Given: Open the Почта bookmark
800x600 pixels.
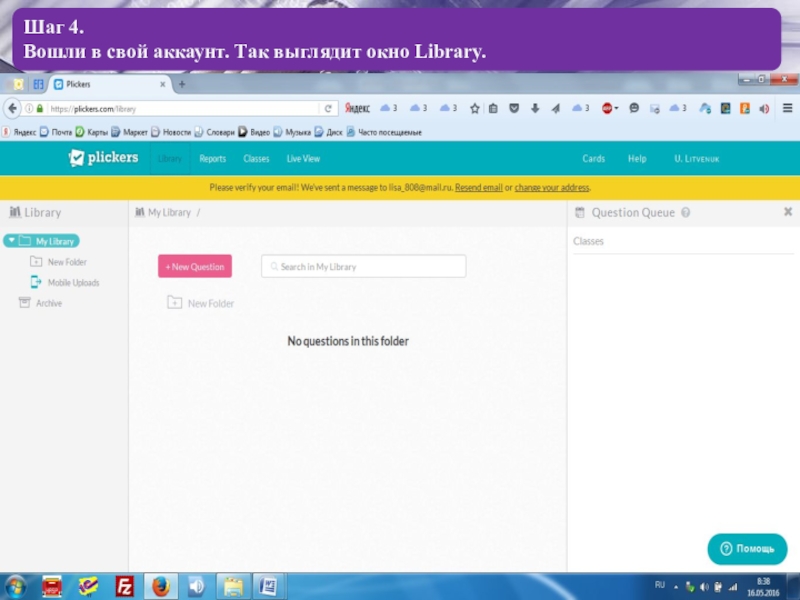Looking at the screenshot, I should pyautogui.click(x=56, y=132).
